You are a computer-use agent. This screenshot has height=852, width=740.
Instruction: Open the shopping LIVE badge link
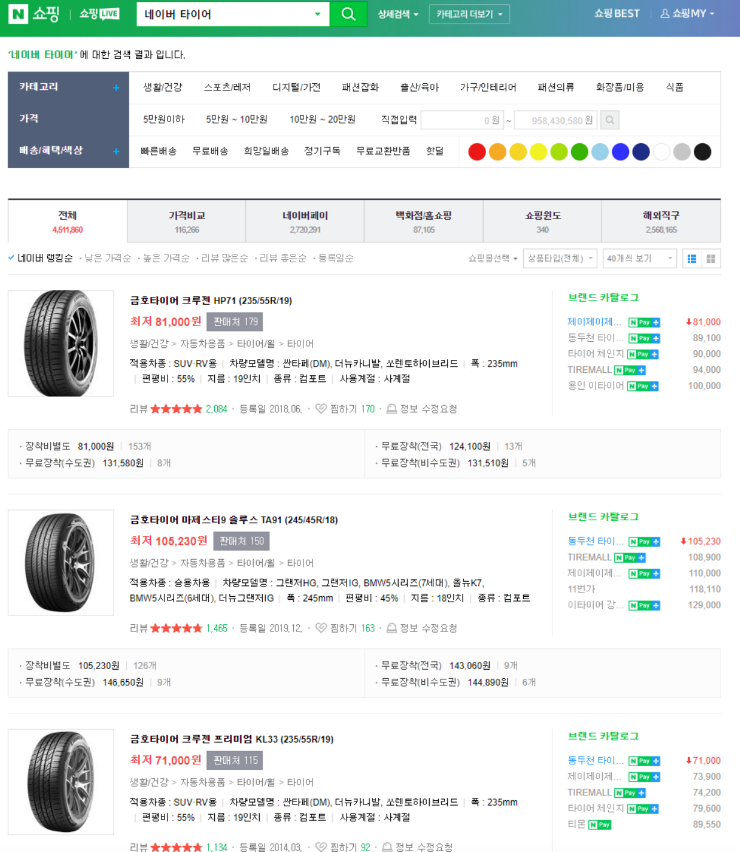99,14
